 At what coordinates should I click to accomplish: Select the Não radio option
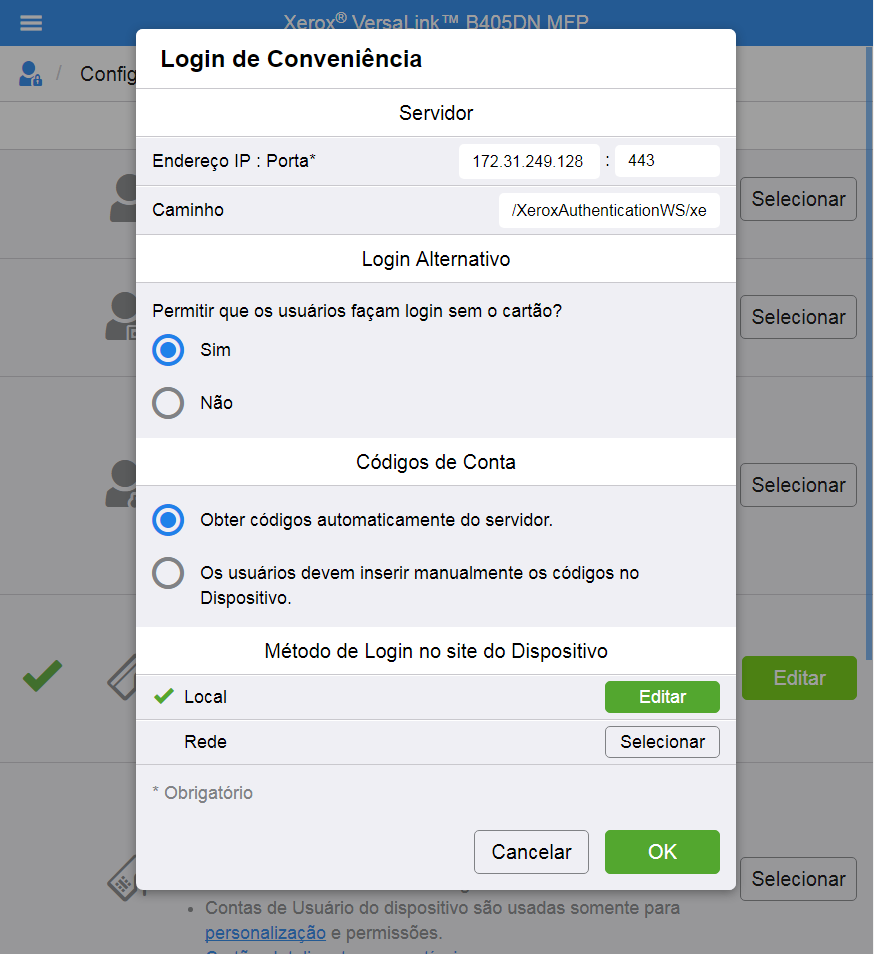168,403
